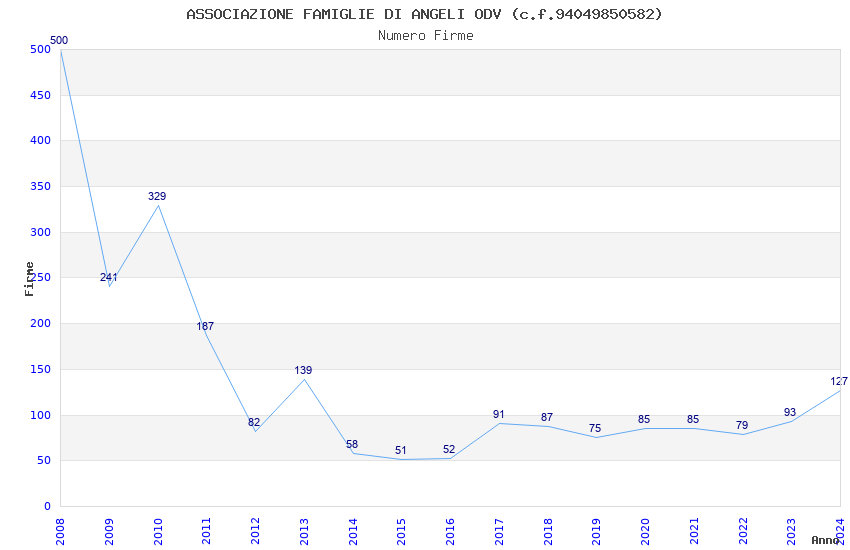Click the y-axis value 350

41,186
